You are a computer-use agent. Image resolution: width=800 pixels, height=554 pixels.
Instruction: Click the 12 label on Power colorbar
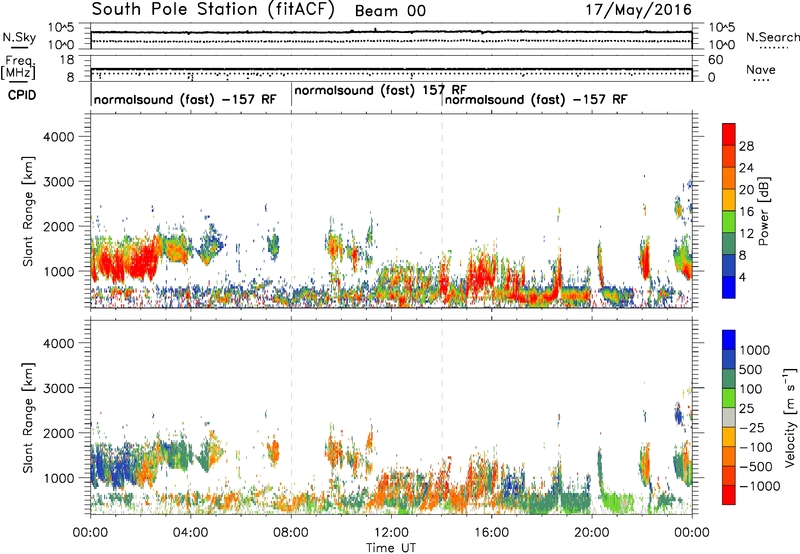(x=746, y=234)
